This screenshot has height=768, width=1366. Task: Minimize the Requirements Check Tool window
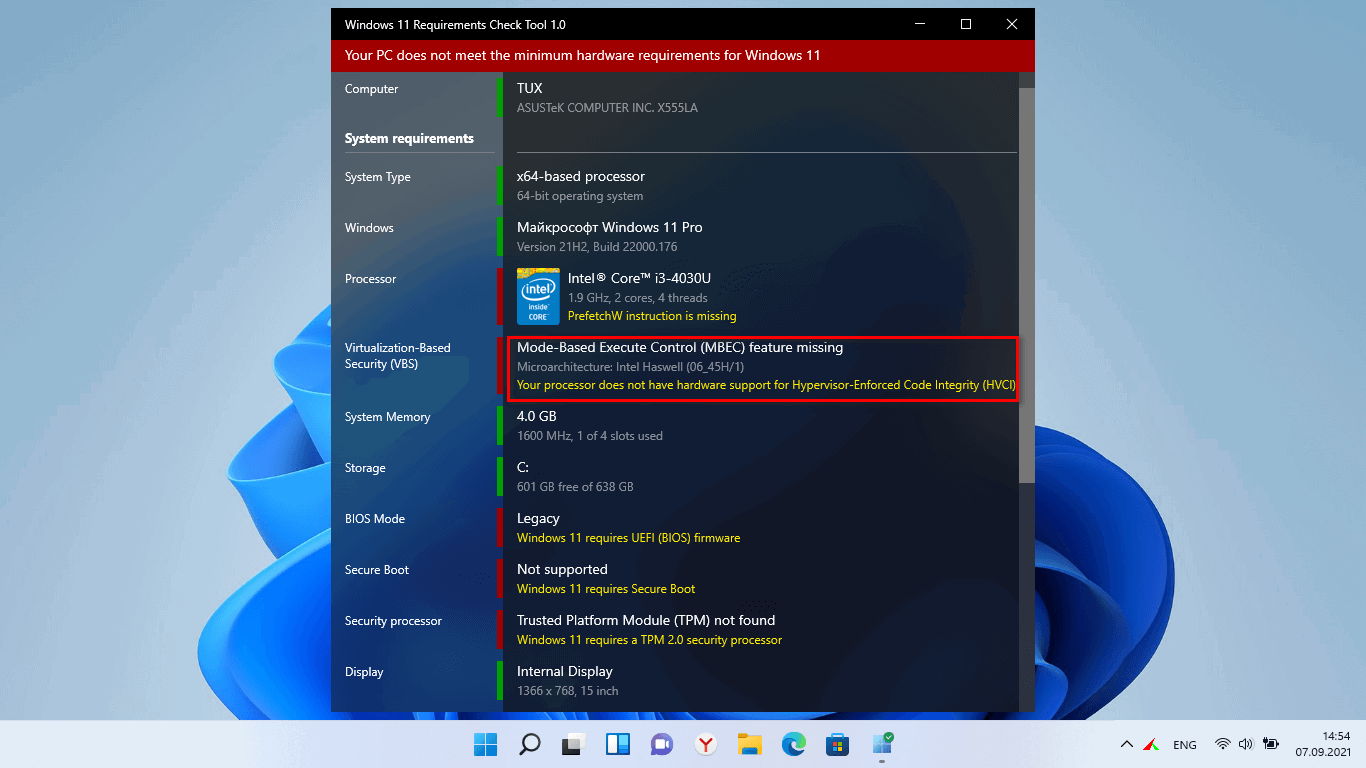[x=920, y=24]
